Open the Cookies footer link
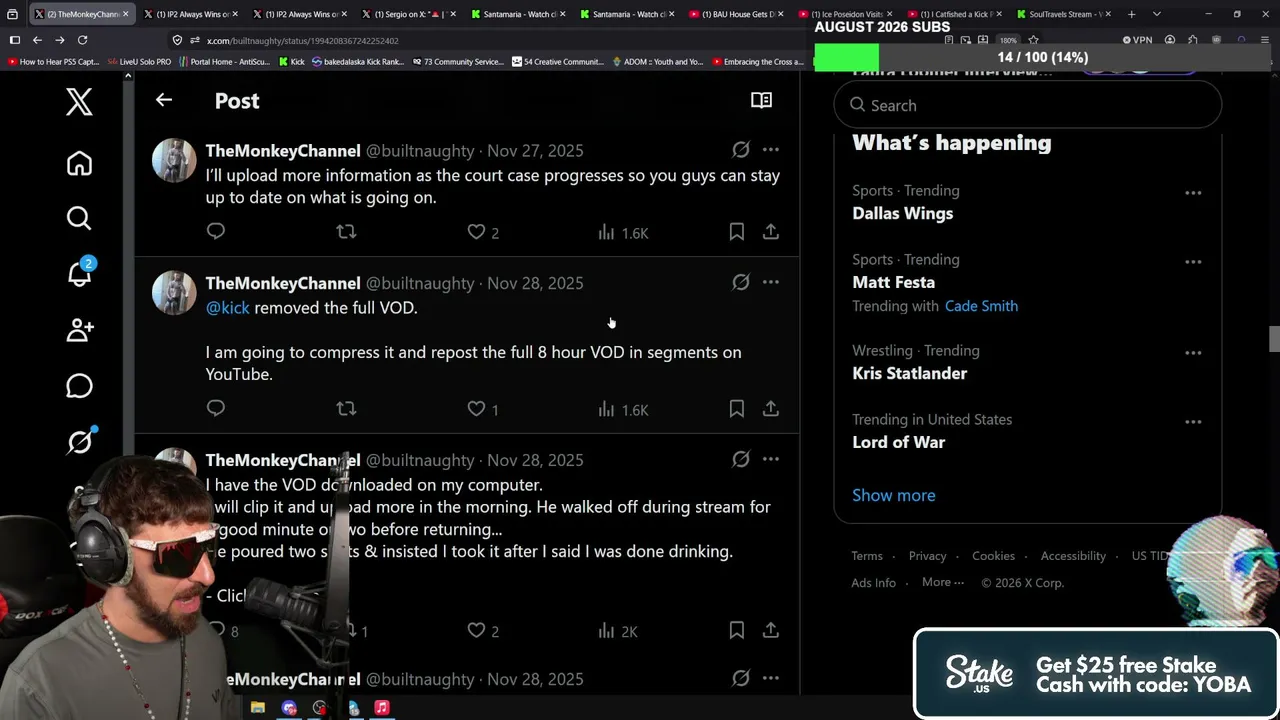1280x720 pixels. [x=993, y=556]
